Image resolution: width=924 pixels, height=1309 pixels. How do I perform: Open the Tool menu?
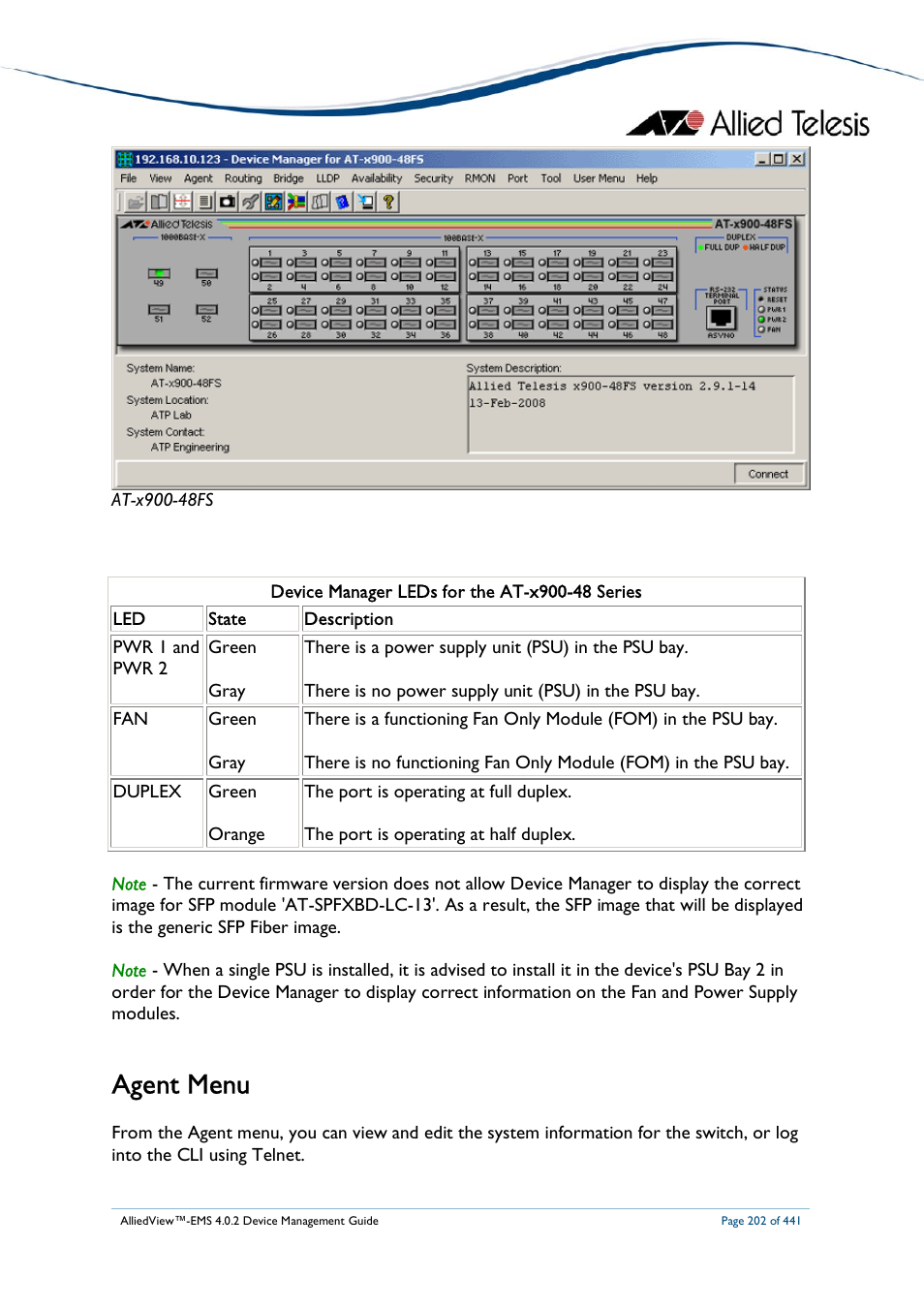click(x=550, y=178)
